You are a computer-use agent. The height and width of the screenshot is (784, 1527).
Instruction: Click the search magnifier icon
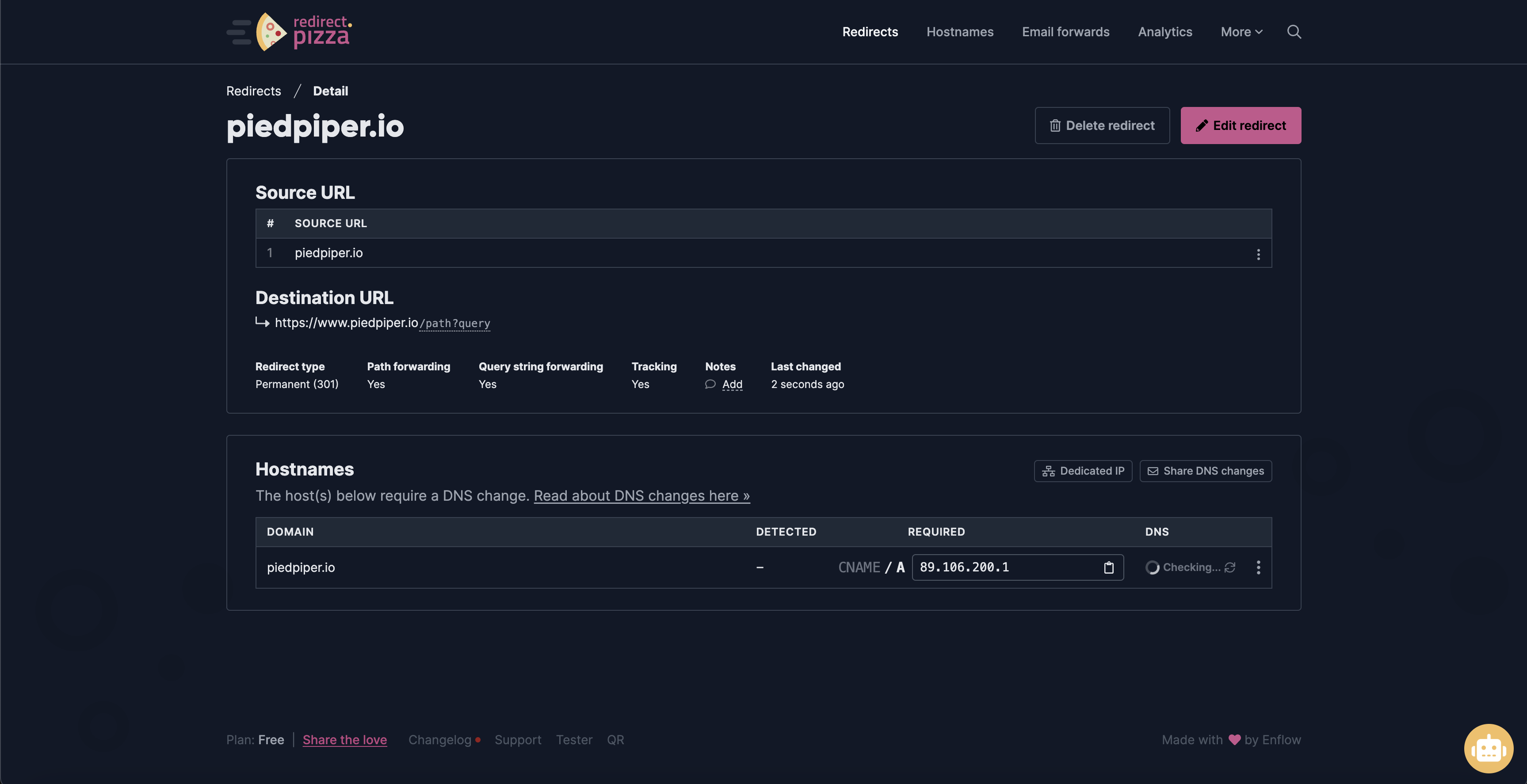click(x=1294, y=32)
